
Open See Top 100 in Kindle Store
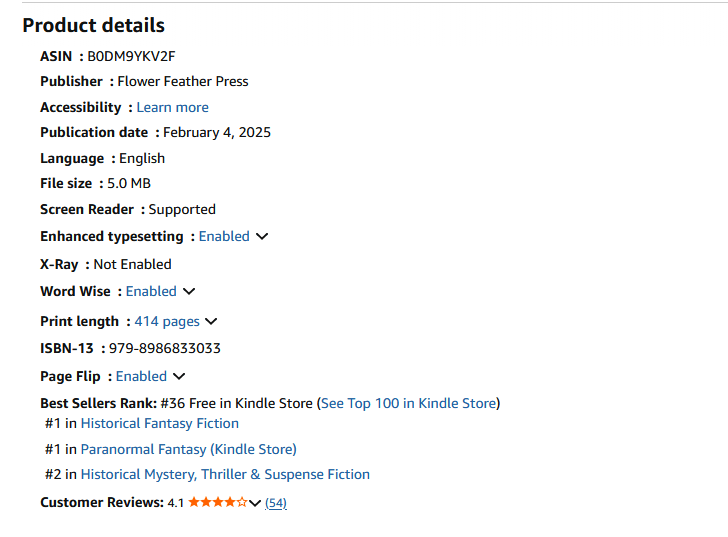(408, 403)
